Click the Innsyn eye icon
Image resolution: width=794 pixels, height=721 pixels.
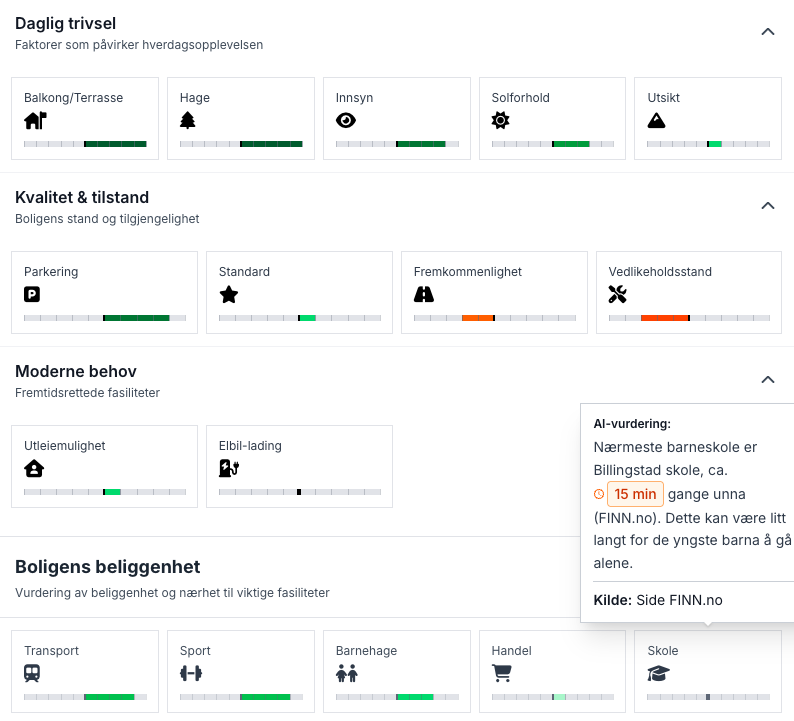pyautogui.click(x=346, y=121)
